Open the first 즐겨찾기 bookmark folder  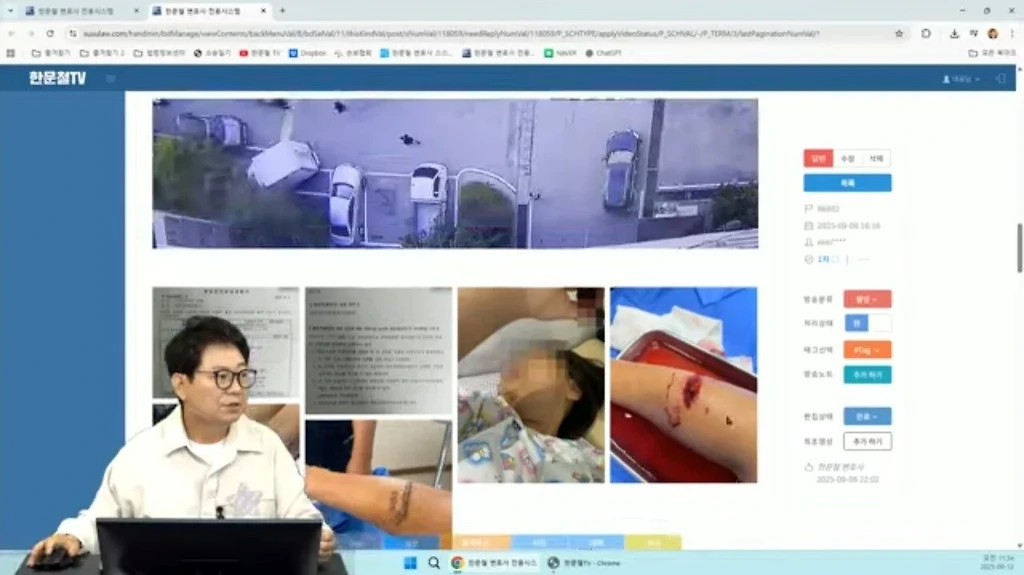[52, 53]
